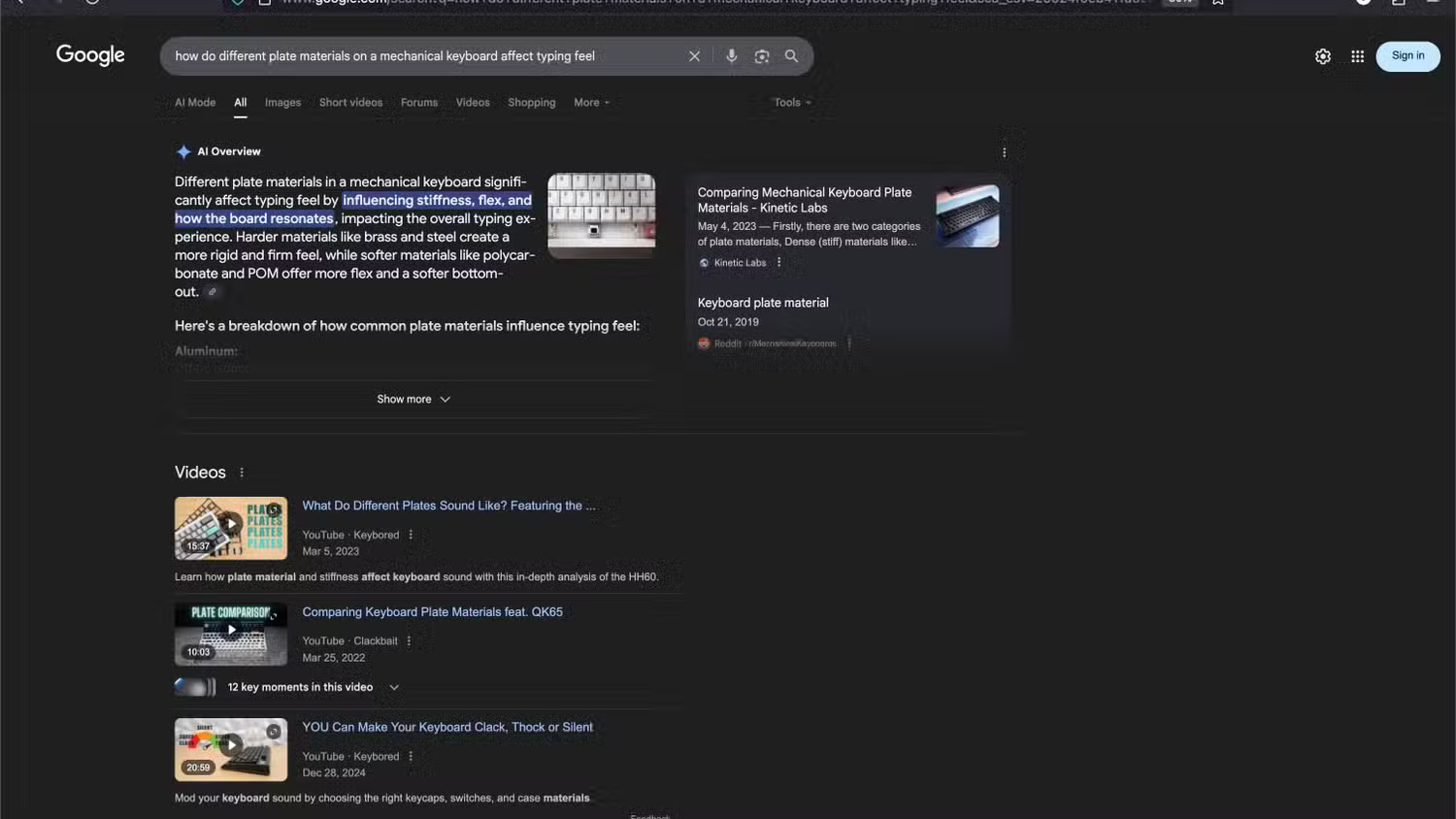The height and width of the screenshot is (819, 1456).
Task: Click the search magnifier icon
Action: tap(791, 55)
